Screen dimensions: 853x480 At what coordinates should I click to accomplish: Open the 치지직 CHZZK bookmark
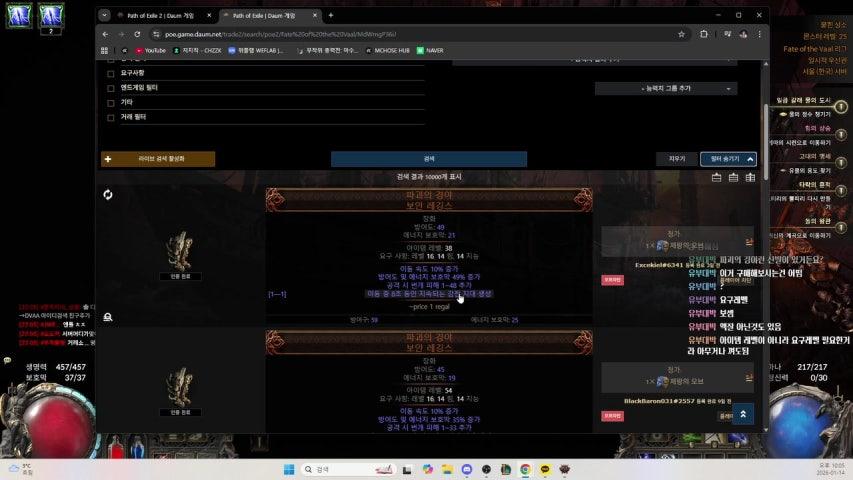(x=197, y=51)
